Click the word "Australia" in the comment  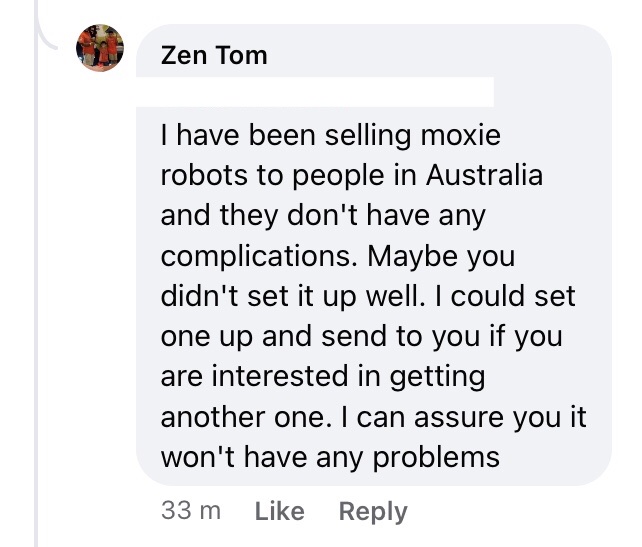coord(484,174)
